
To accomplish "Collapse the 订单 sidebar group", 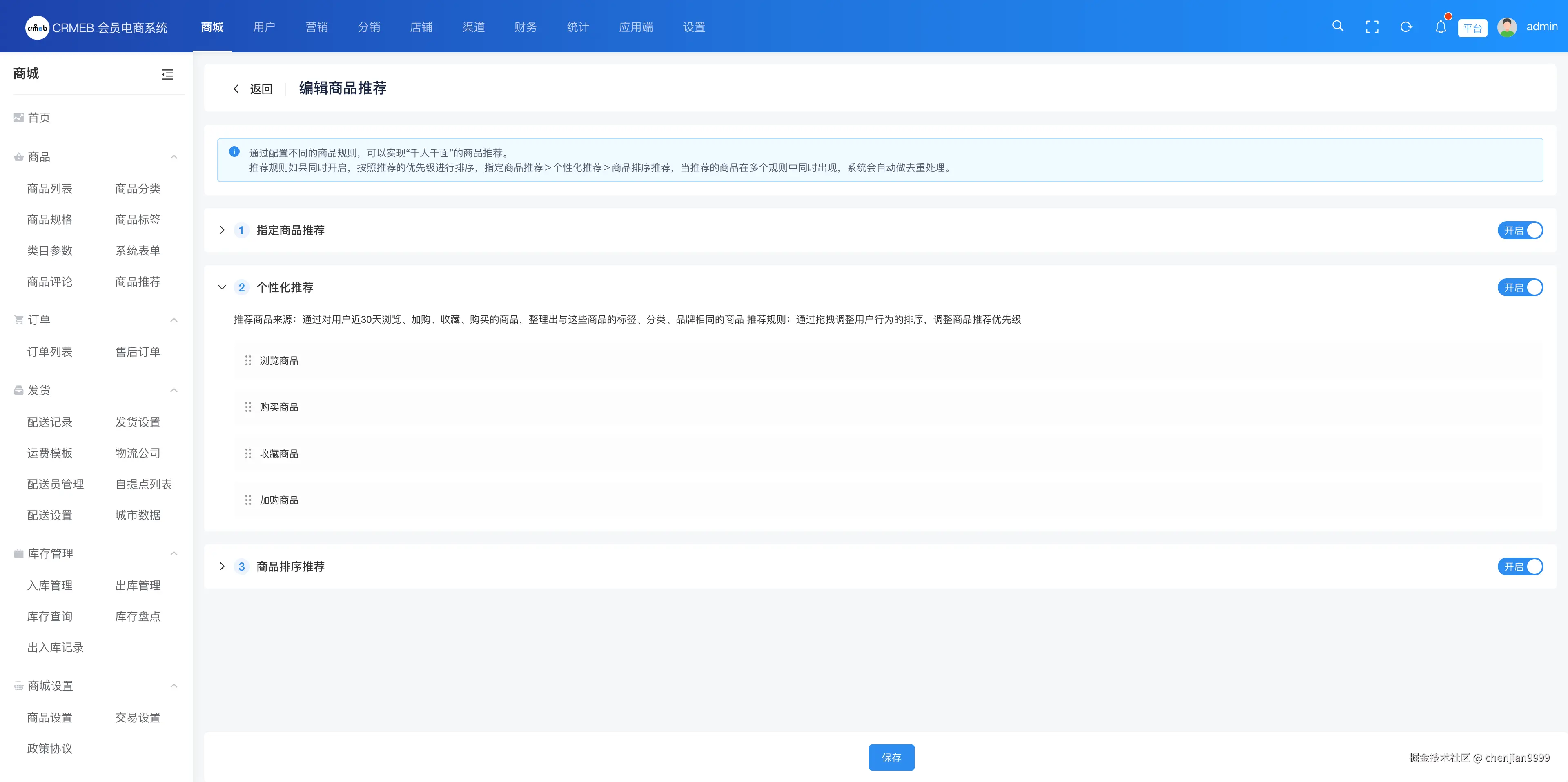I will [x=174, y=320].
